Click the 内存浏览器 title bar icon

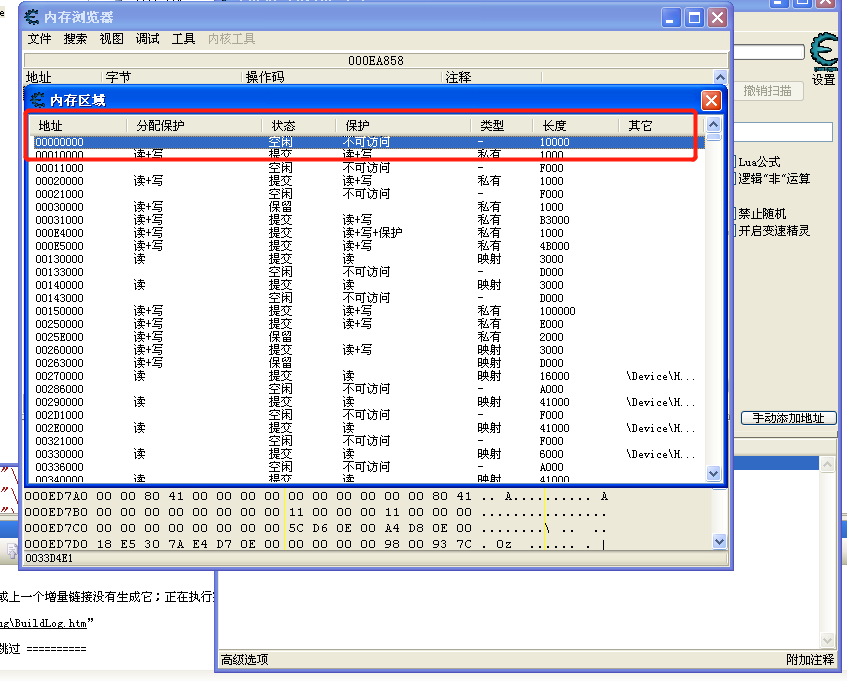pyautogui.click(x=32, y=17)
